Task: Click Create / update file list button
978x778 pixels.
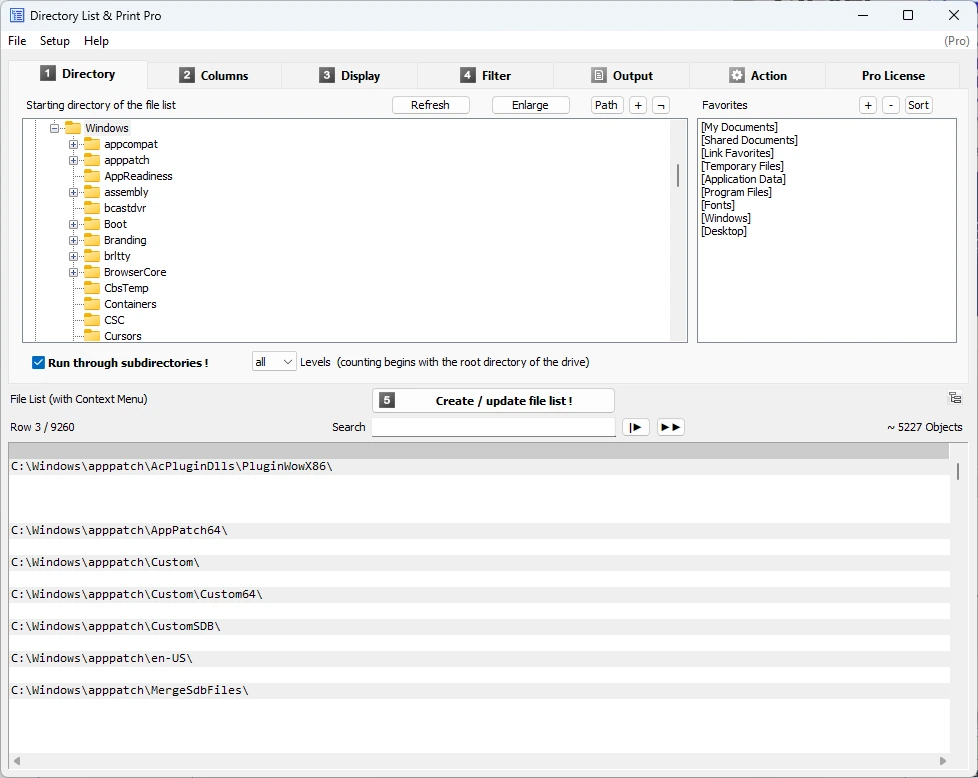Action: click(x=493, y=401)
